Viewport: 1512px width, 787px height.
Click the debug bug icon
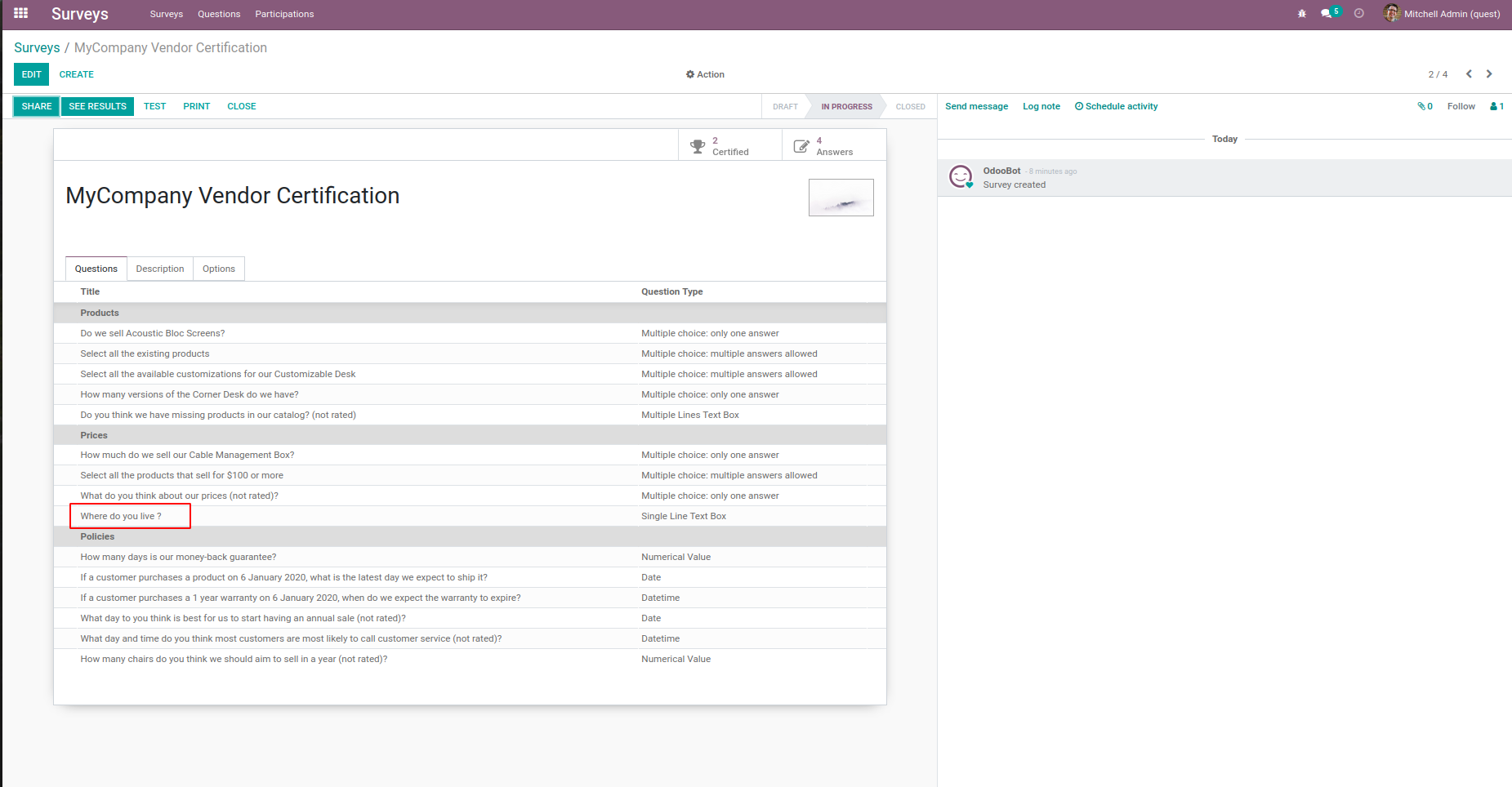1302,14
